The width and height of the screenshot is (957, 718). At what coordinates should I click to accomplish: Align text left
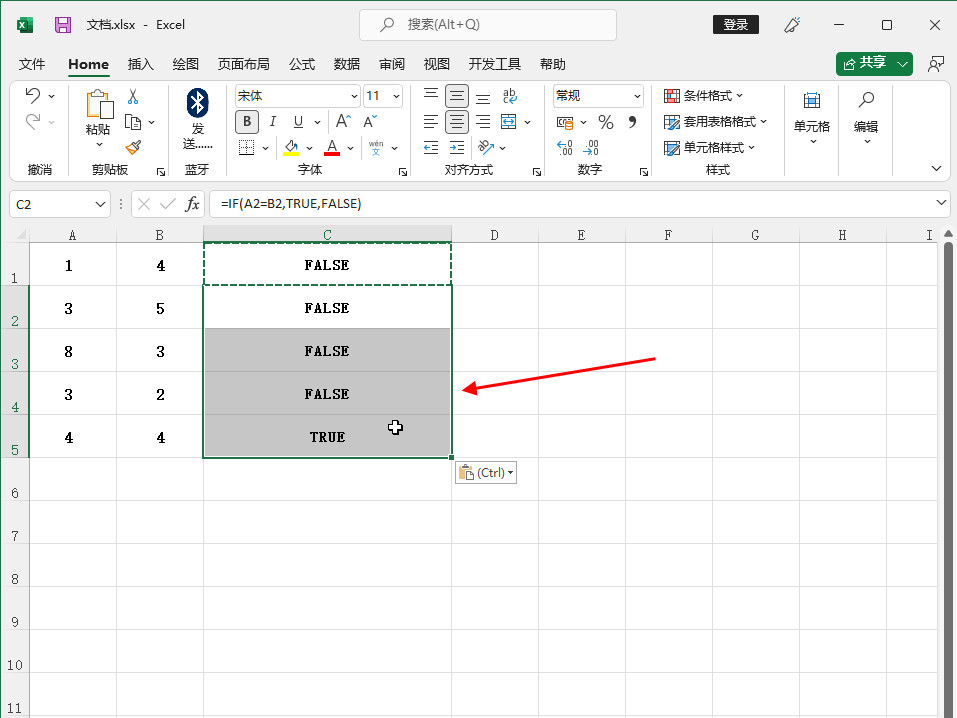[x=431, y=122]
